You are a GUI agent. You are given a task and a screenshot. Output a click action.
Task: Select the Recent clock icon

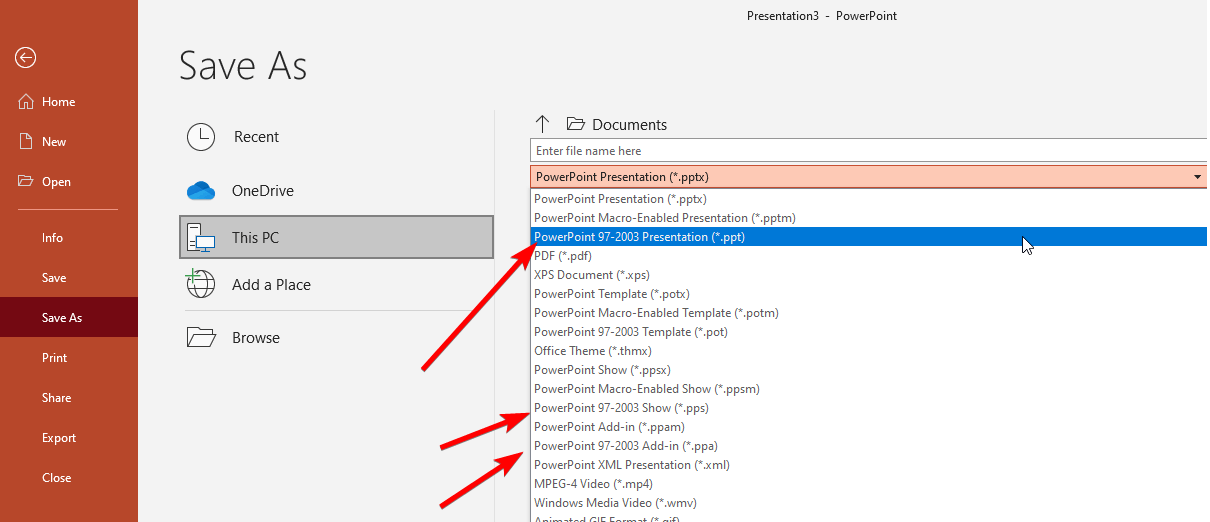pos(201,137)
